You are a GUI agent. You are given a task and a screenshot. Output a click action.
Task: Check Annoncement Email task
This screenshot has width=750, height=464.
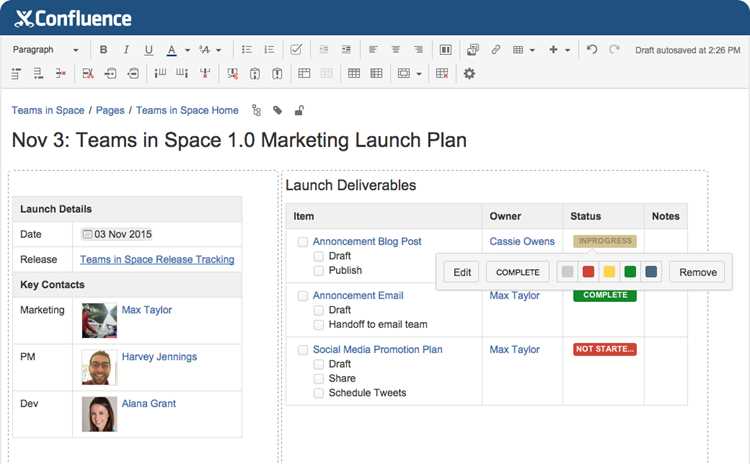303,296
